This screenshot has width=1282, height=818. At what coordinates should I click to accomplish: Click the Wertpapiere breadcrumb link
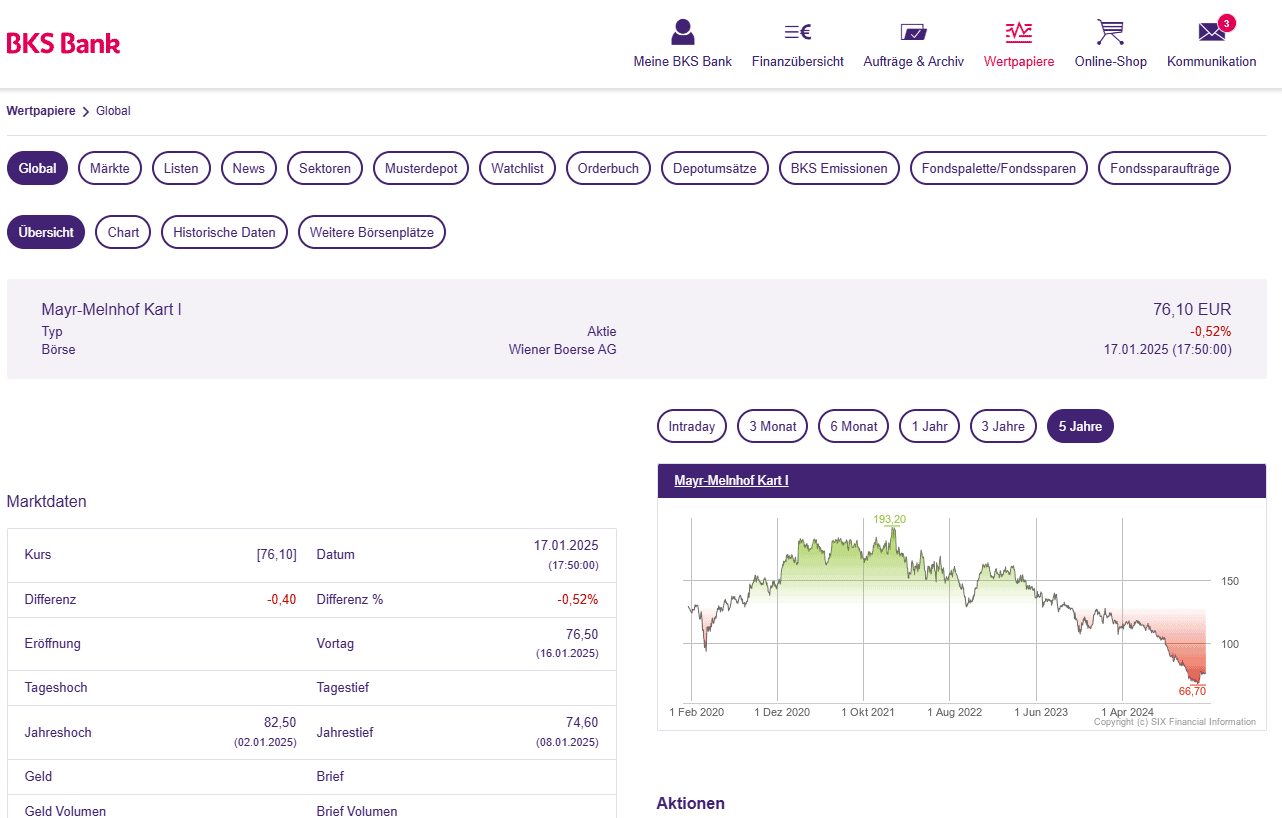point(41,111)
